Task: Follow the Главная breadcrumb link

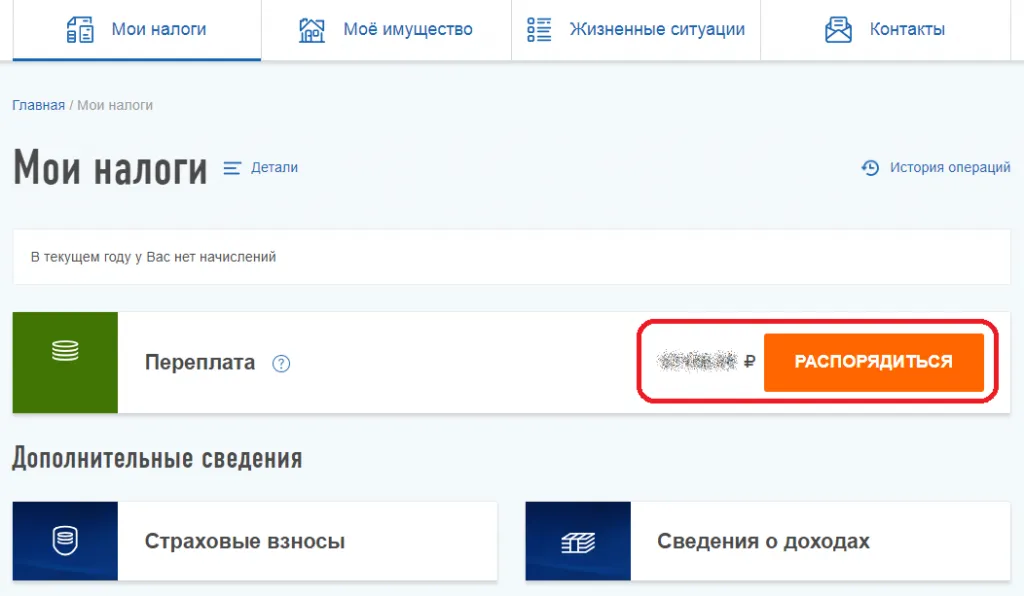Action: click(x=38, y=105)
